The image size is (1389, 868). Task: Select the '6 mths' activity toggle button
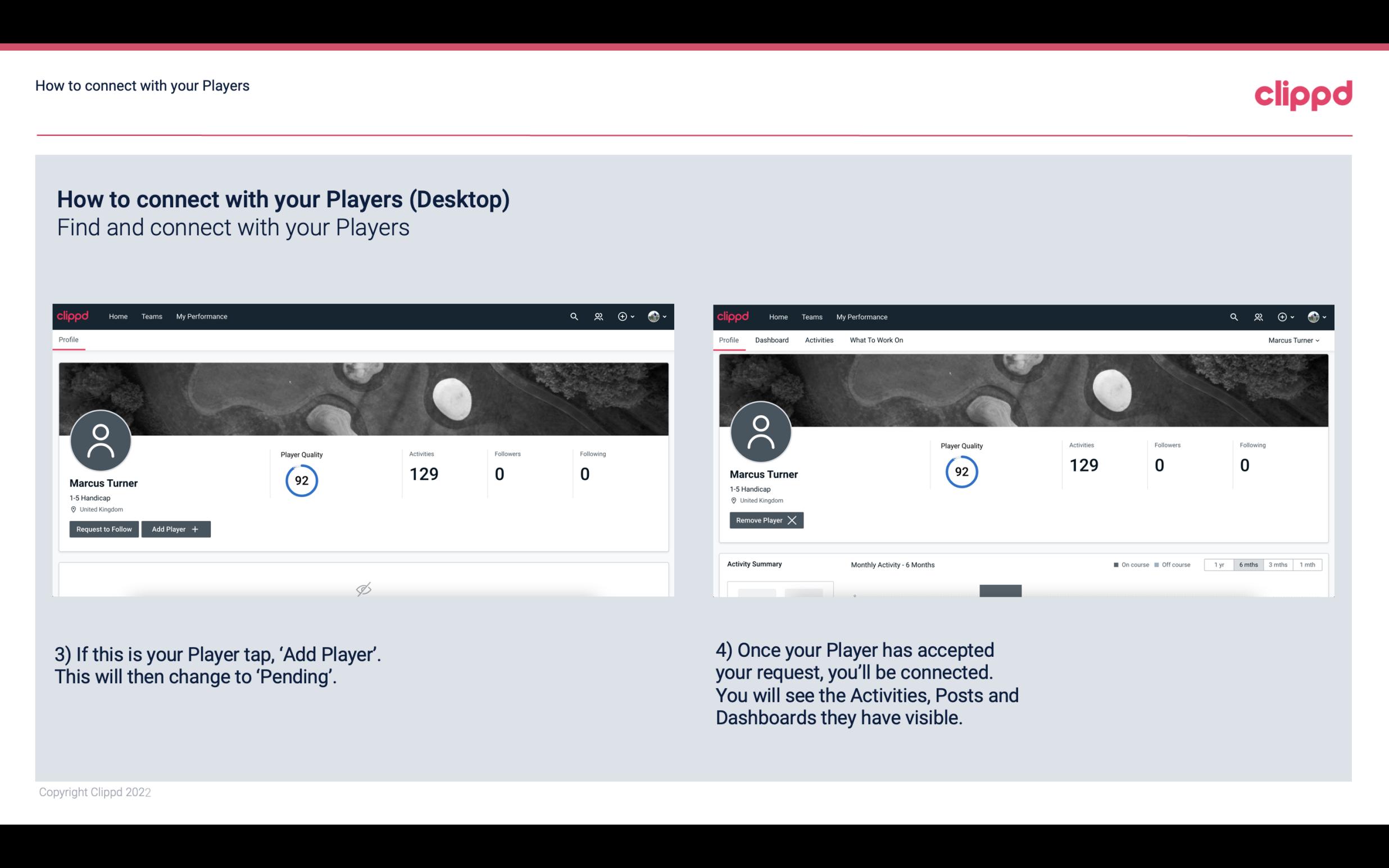(1248, 564)
